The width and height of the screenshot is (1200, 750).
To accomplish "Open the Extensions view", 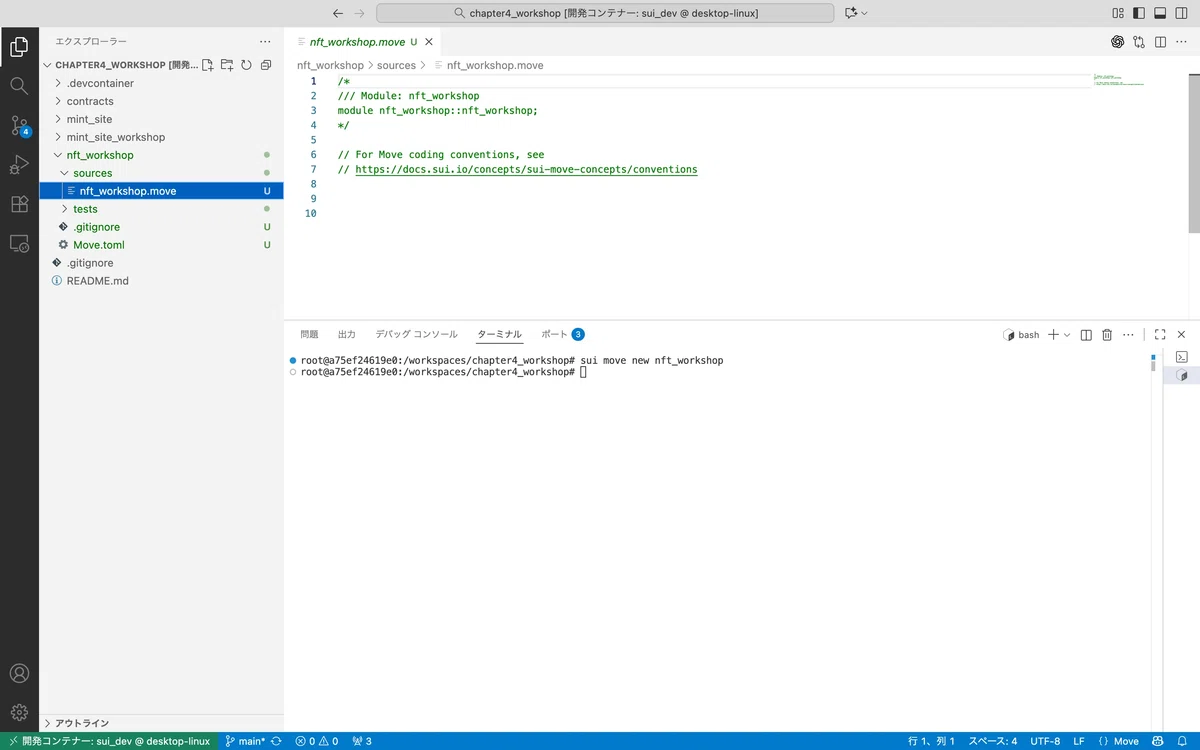I will pos(19,204).
